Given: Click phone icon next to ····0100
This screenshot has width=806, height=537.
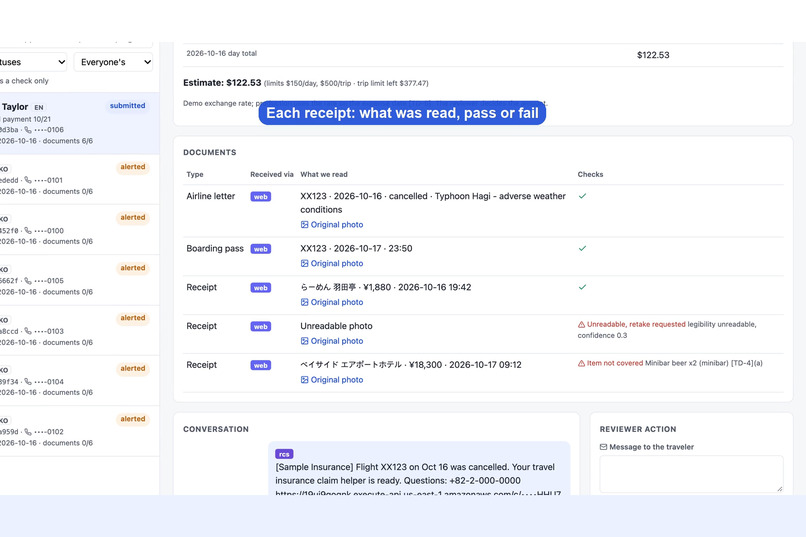Looking at the screenshot, I should pos(28,231).
